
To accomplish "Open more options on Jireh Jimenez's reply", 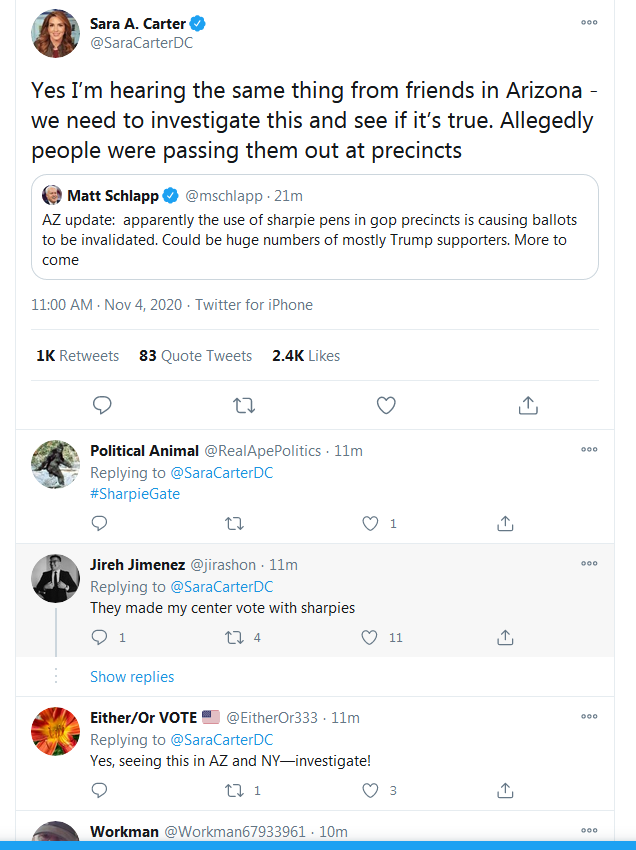I will tap(589, 563).
